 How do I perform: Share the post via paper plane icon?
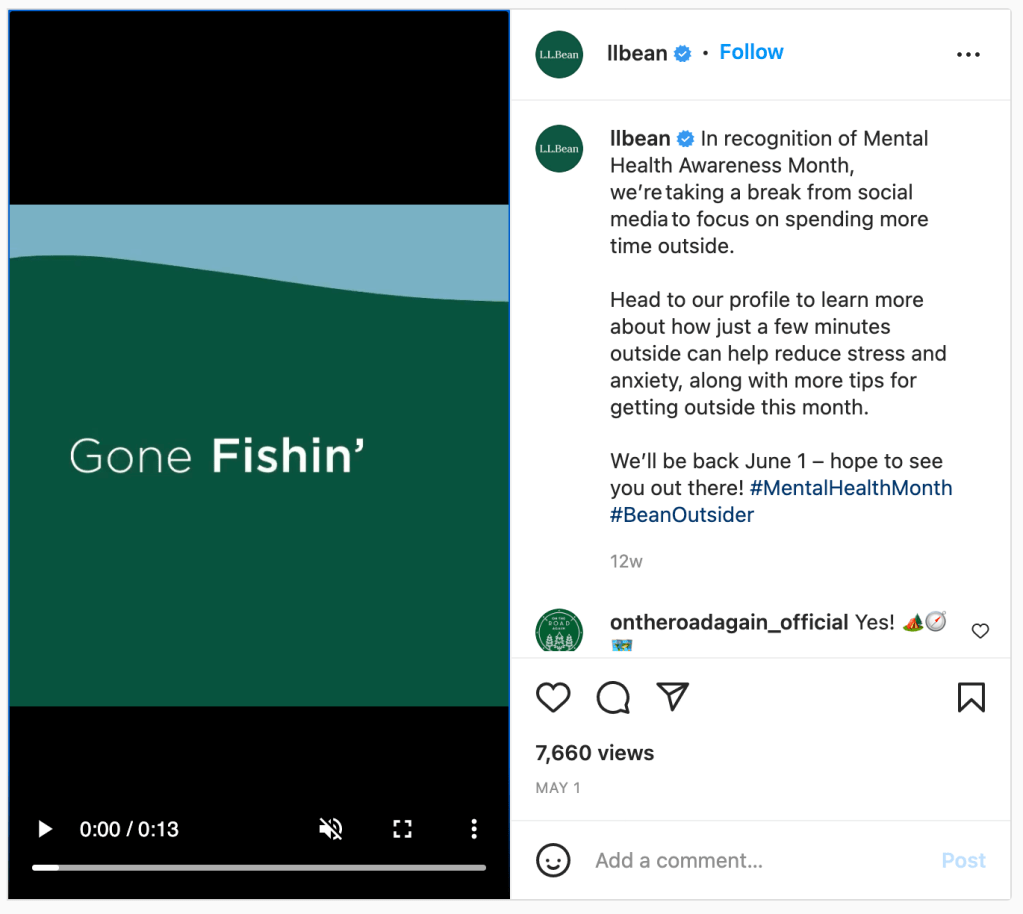[673, 697]
